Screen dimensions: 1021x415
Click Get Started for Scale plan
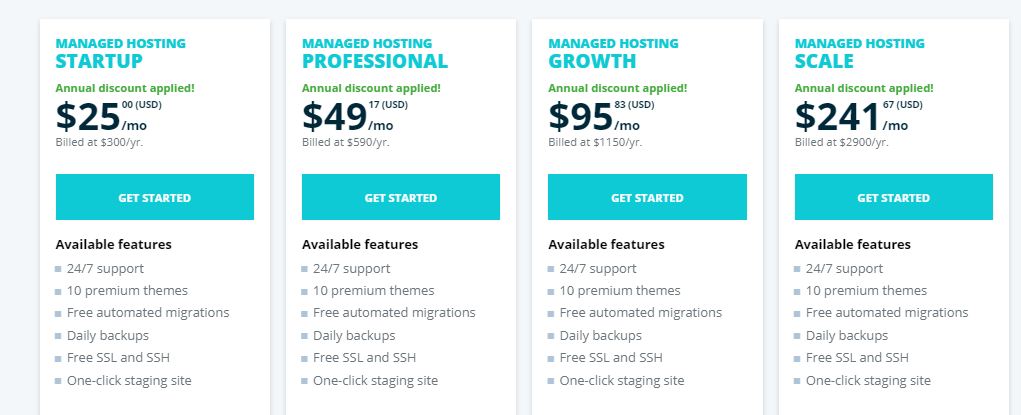pyautogui.click(x=893, y=197)
